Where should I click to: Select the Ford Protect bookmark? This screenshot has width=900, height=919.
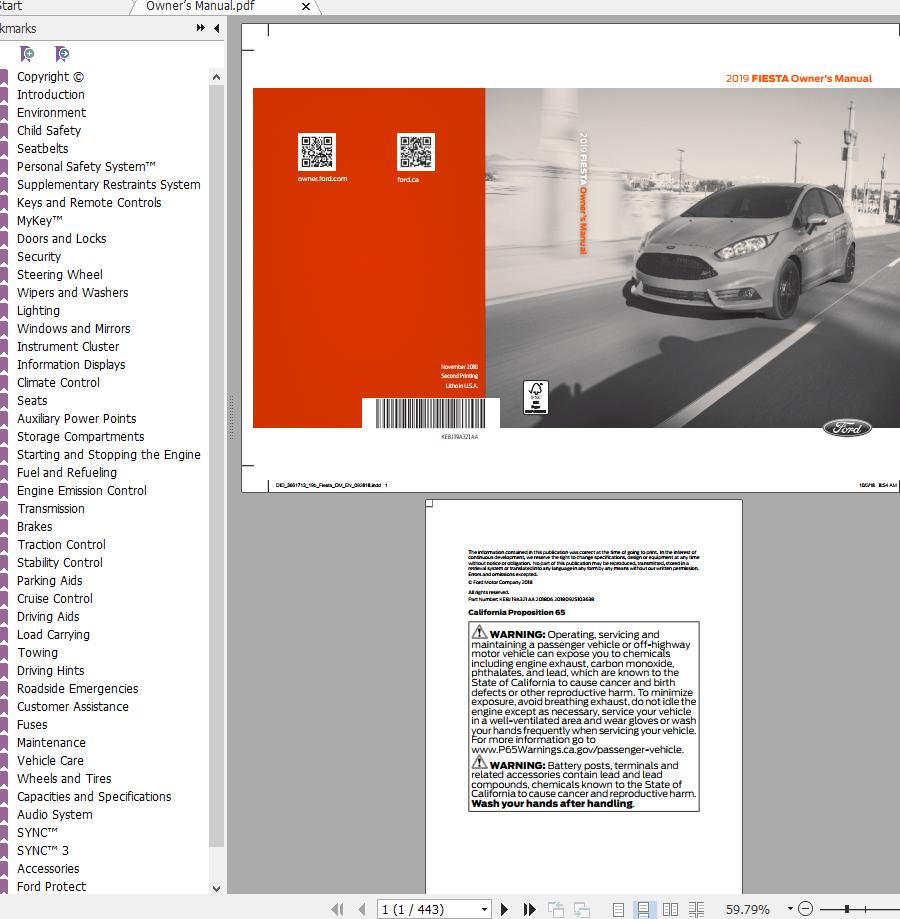[52, 887]
